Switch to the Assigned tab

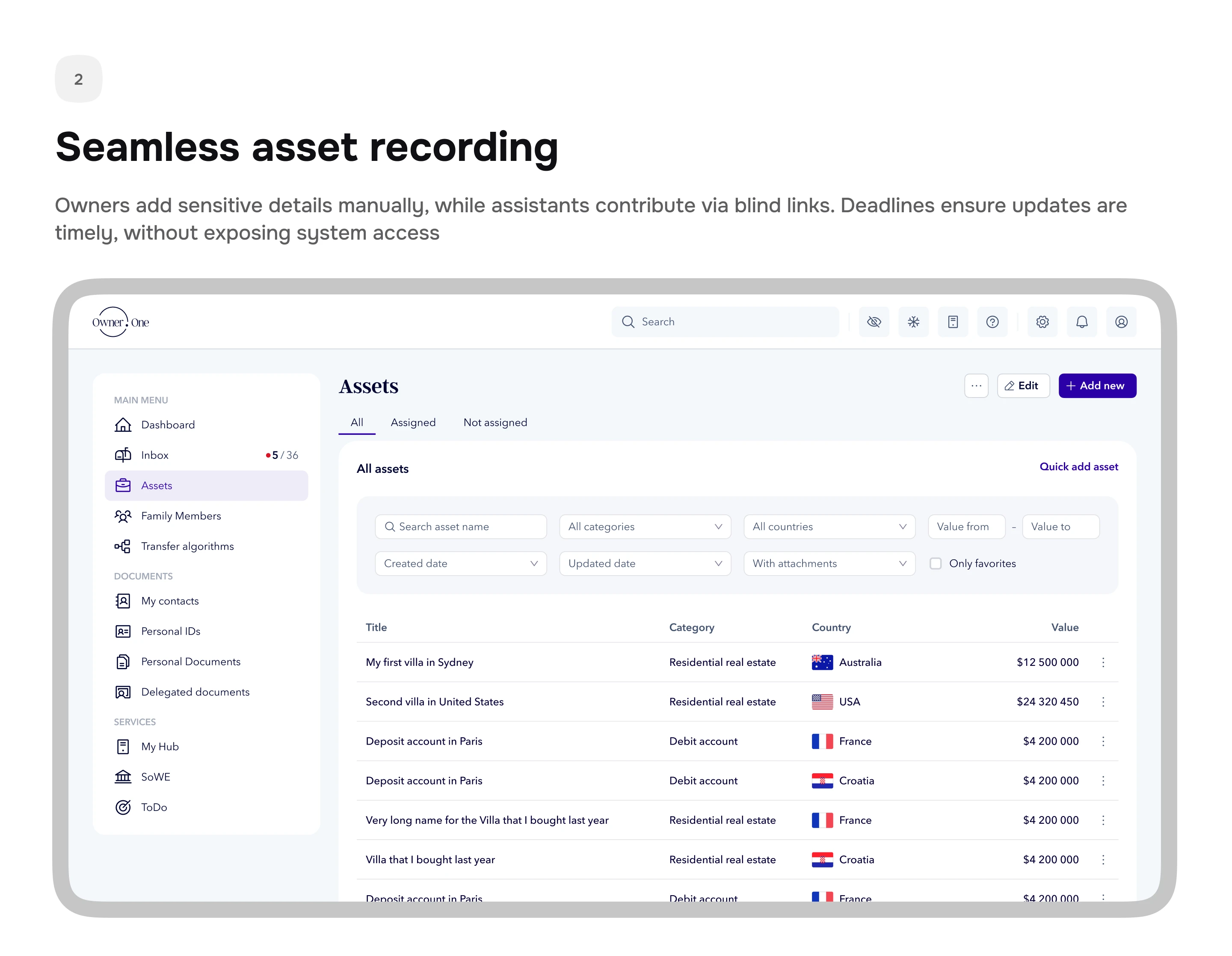[413, 422]
